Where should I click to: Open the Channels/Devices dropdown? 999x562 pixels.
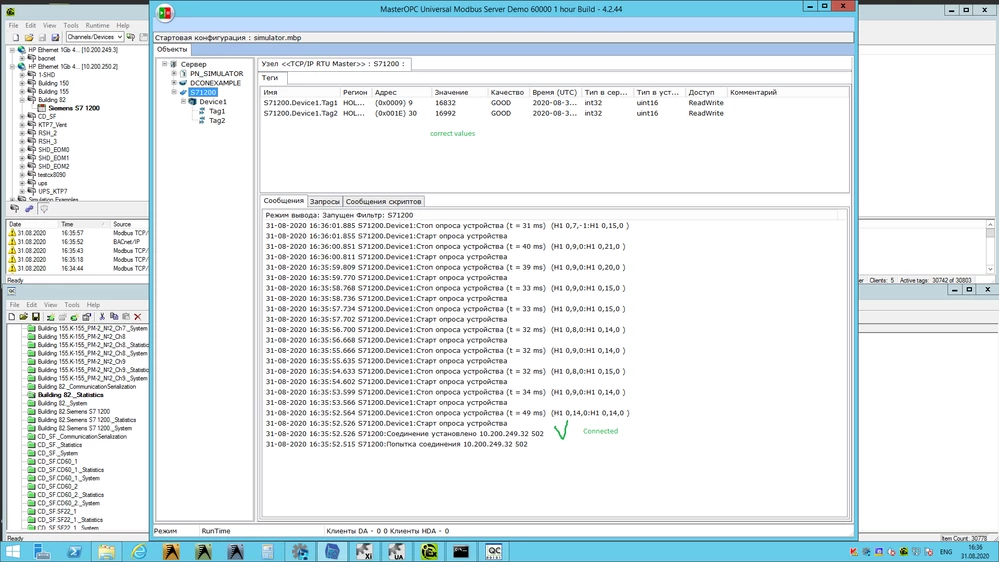coord(94,37)
